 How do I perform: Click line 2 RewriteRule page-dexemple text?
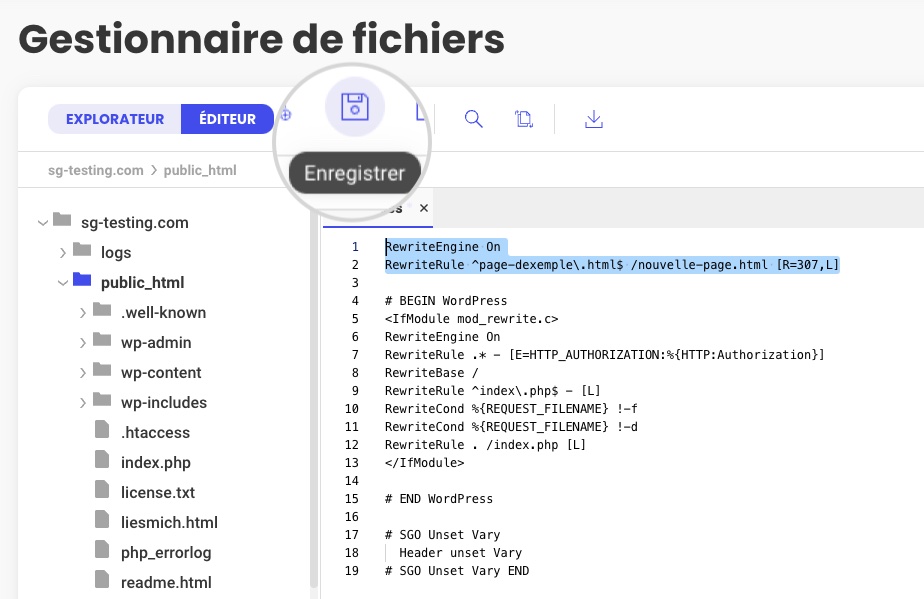(x=612, y=265)
